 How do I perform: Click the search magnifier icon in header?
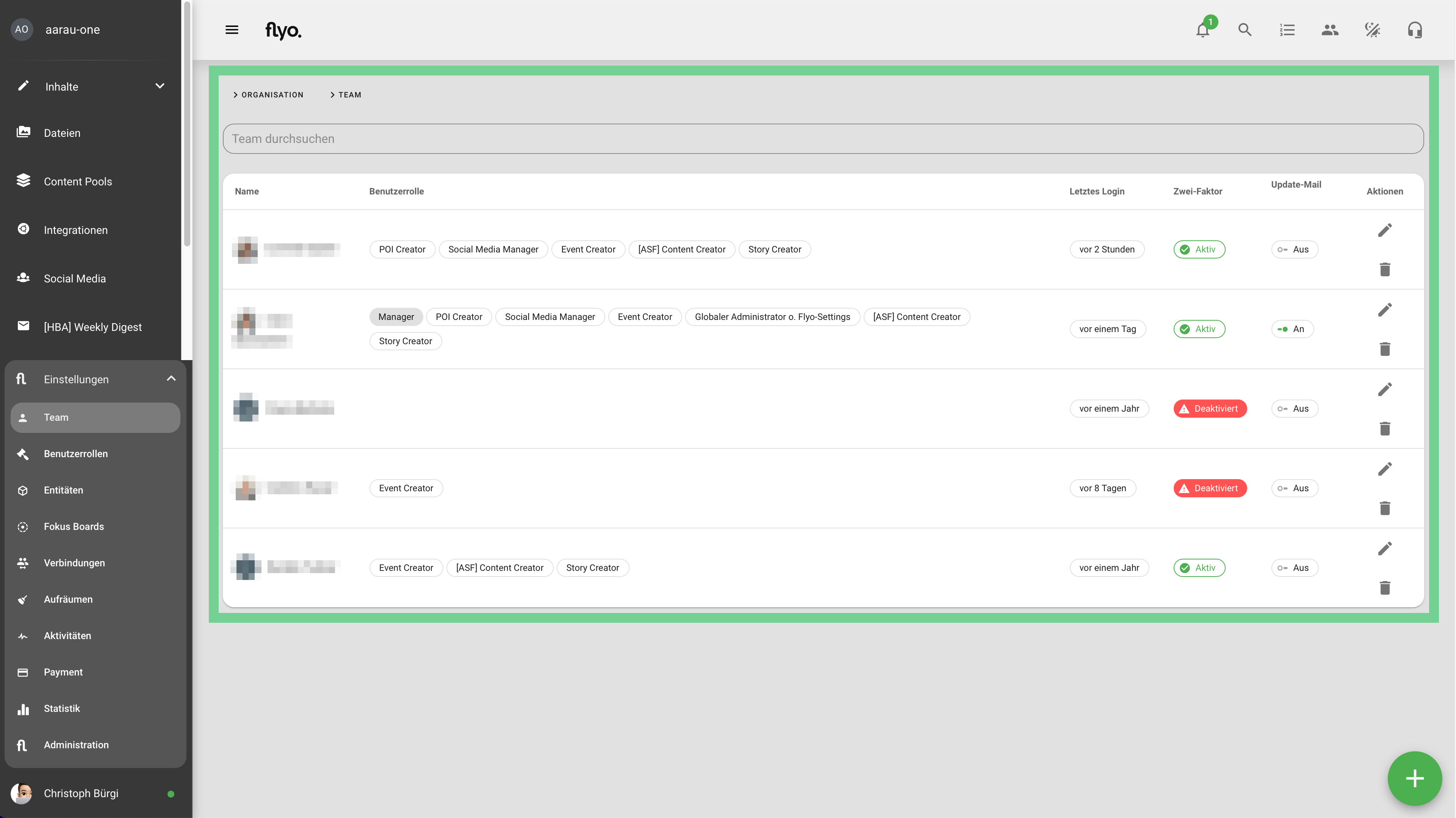tap(1245, 30)
